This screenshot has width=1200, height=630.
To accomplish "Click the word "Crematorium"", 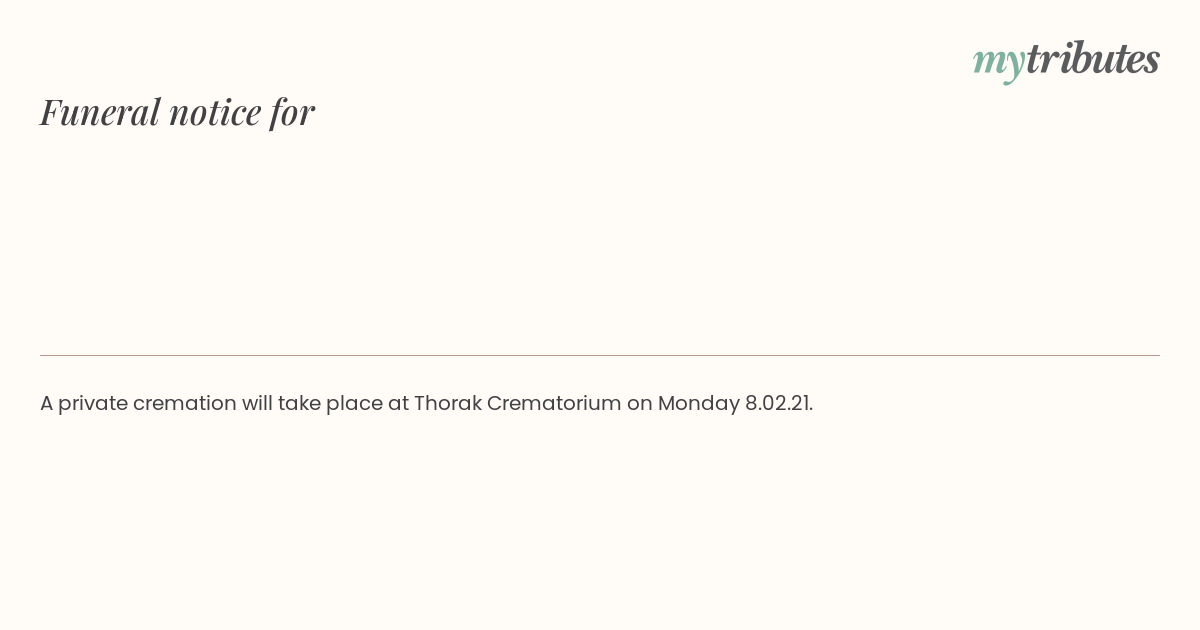I will click(554, 403).
